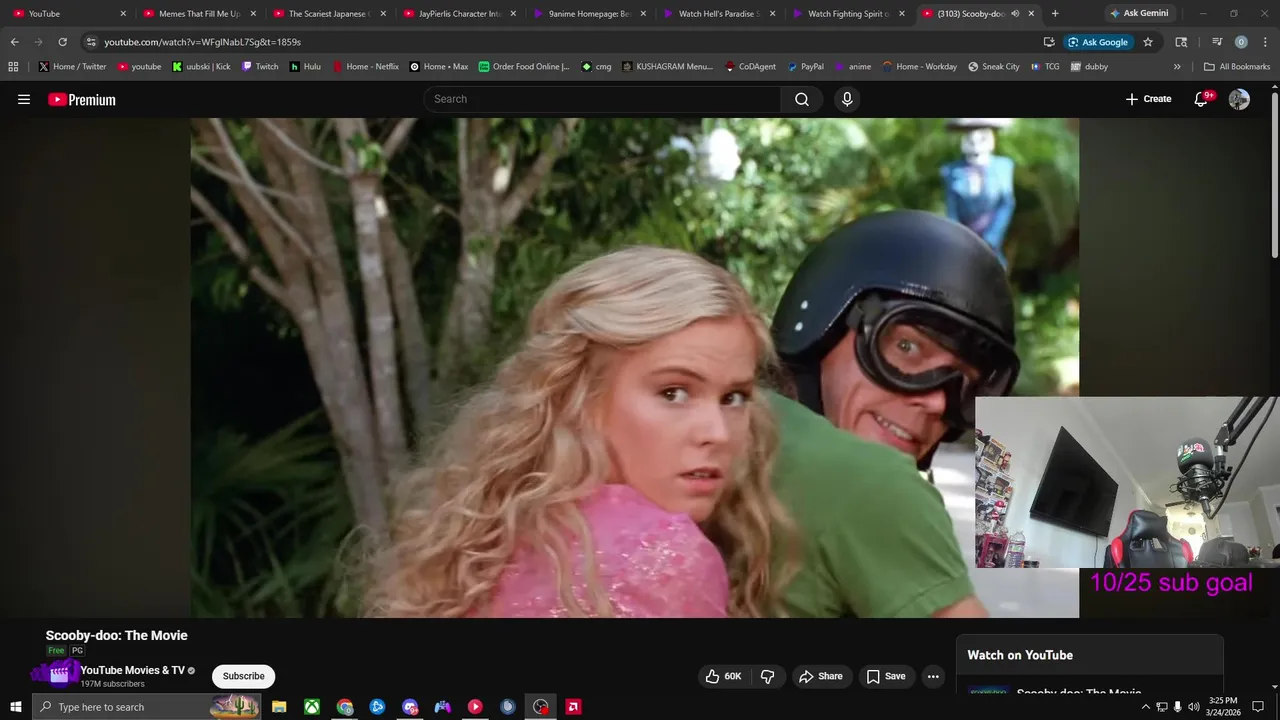Open Sneak City bookmark

click(x=994, y=67)
